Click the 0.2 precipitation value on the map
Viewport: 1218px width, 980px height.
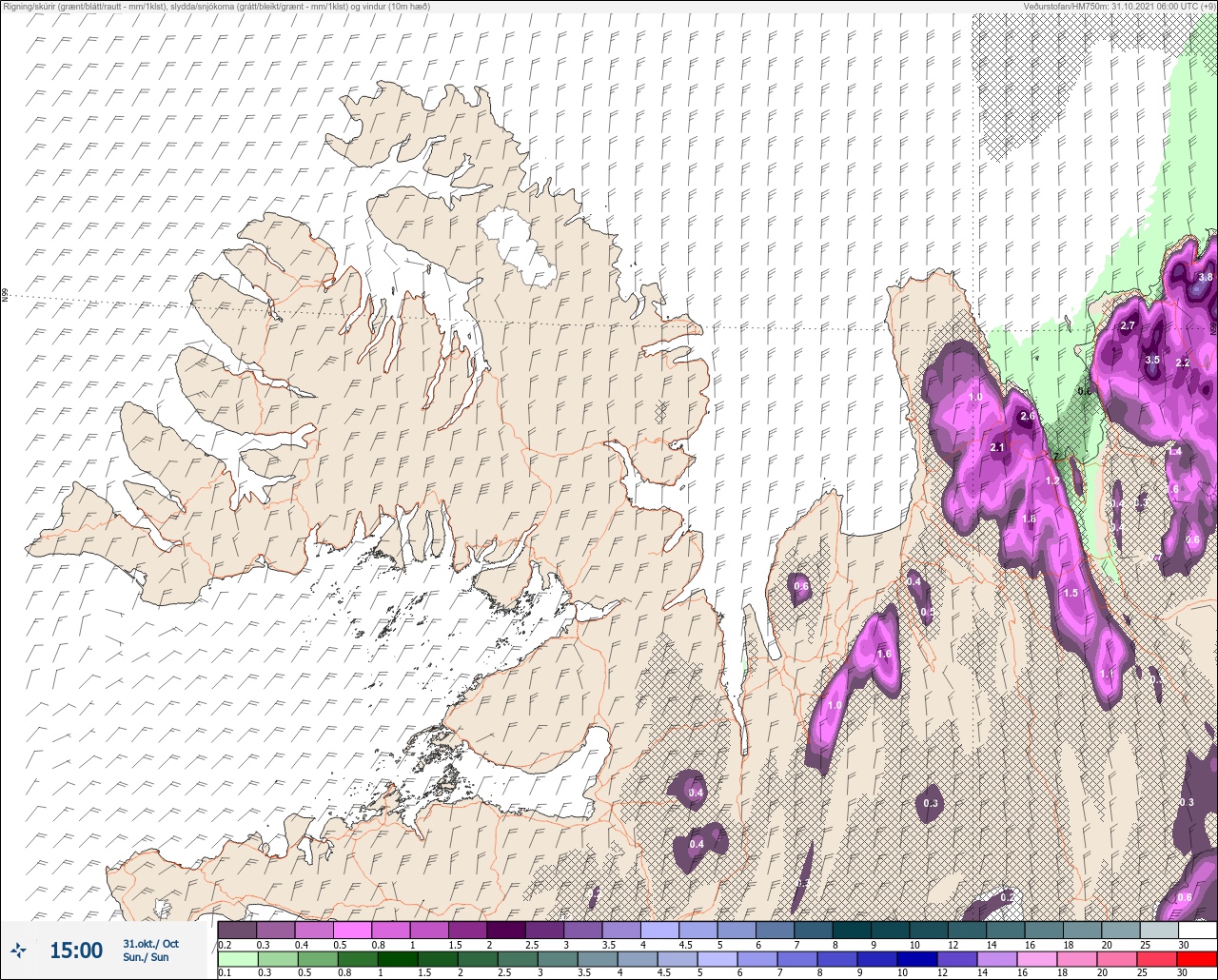point(1008,897)
